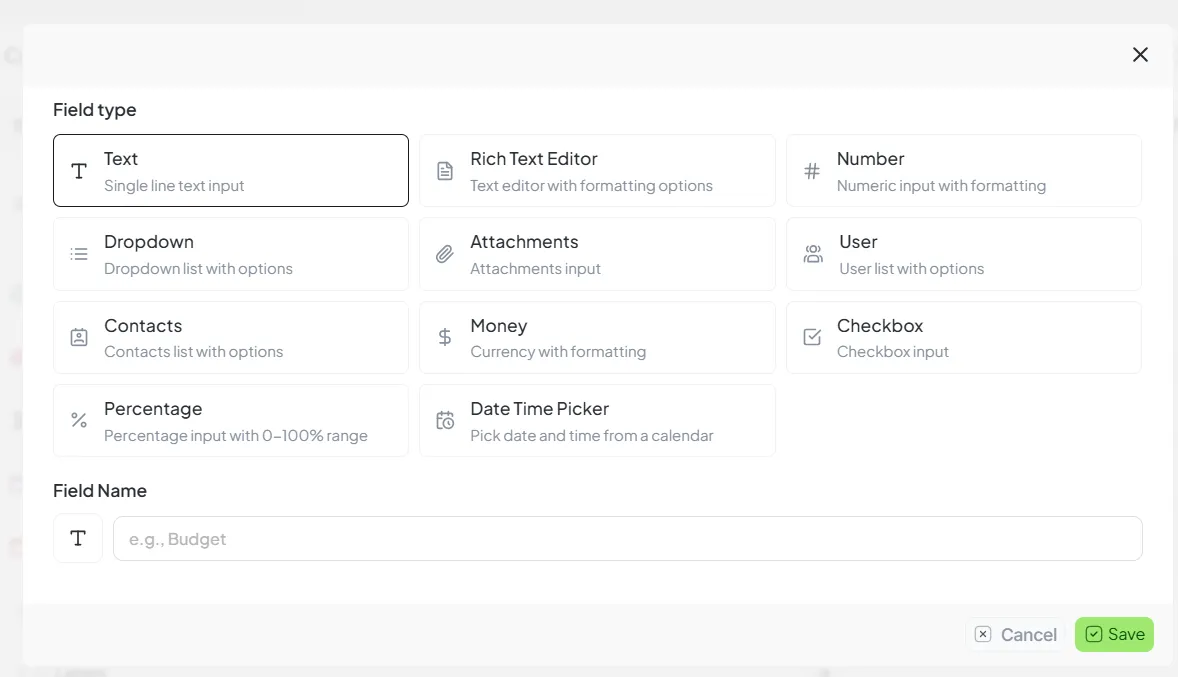
Task: Click the dollar icon on the Money tile
Action: click(x=444, y=337)
